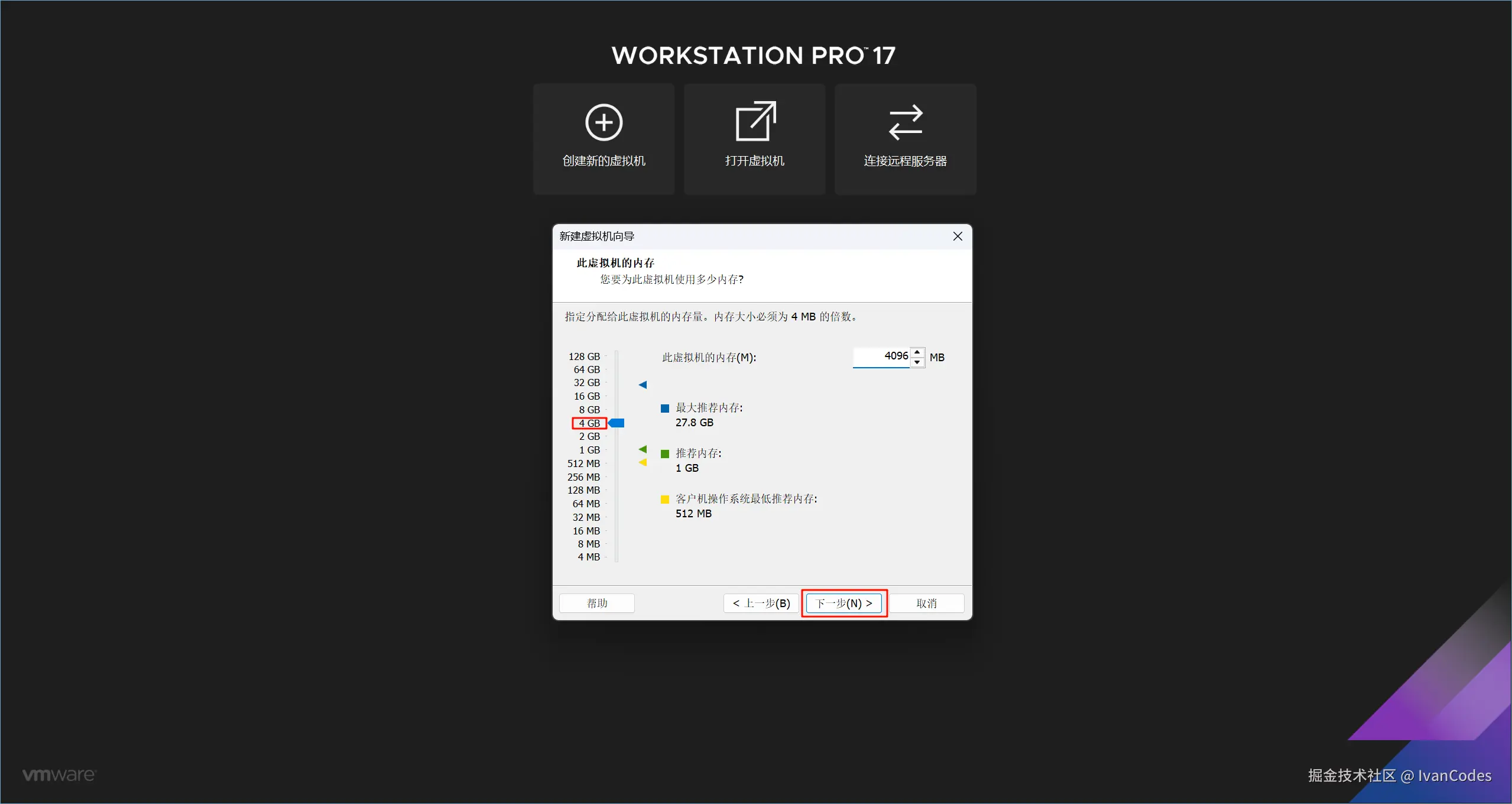Image resolution: width=1512 pixels, height=804 pixels.
Task: Click the blue memory slider thumb at 4 GB
Action: (617, 423)
